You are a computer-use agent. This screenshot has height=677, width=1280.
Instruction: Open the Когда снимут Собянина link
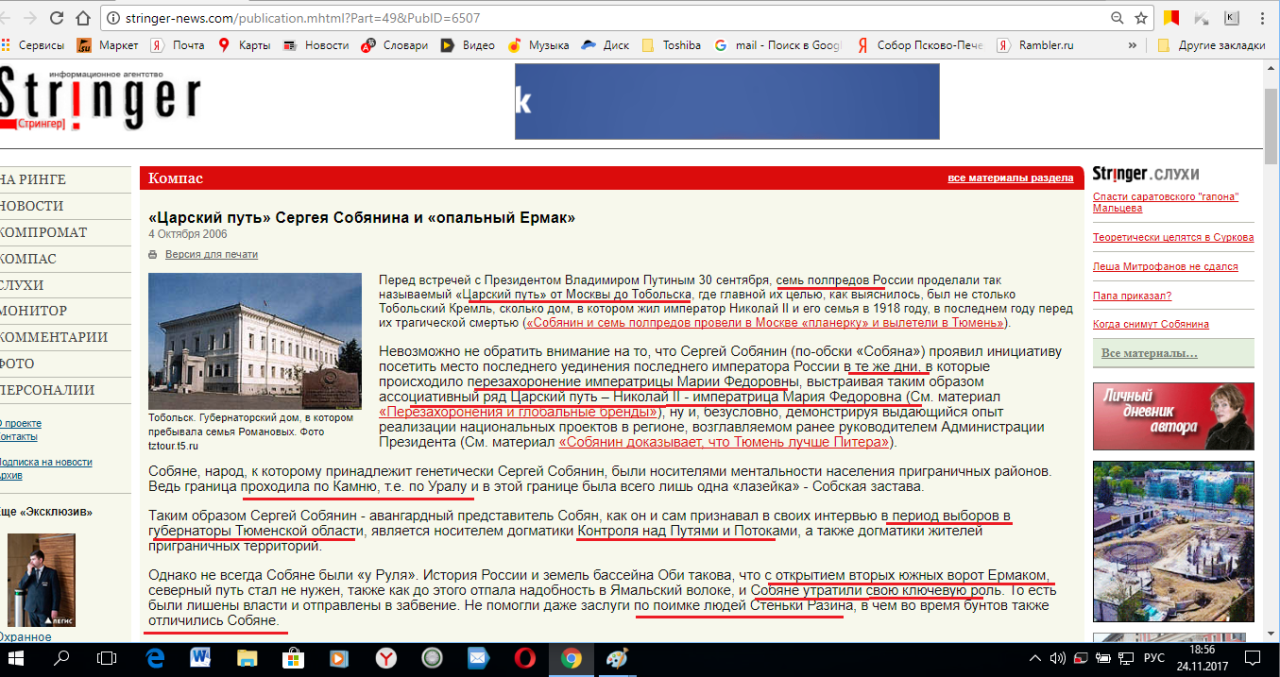click(x=1151, y=324)
